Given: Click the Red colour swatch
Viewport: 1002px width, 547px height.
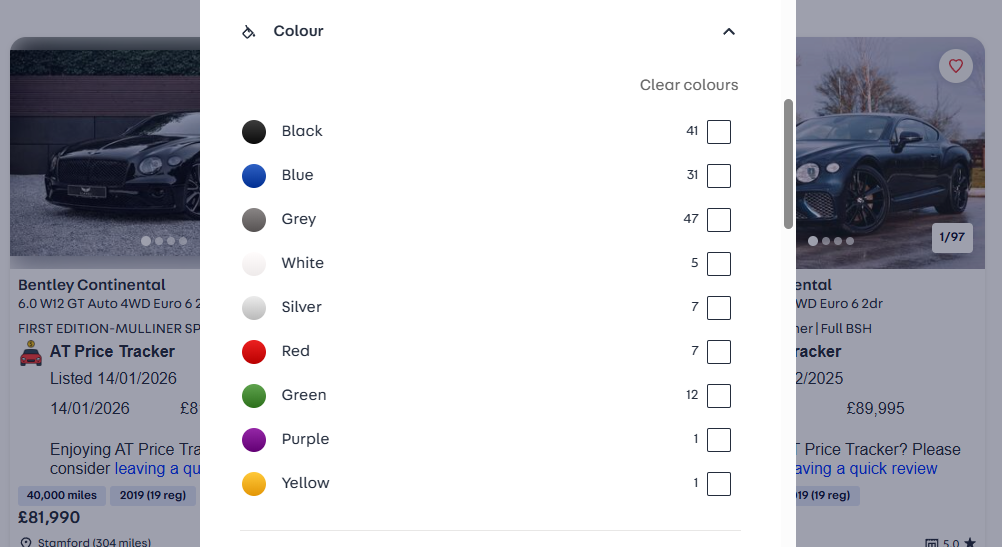Looking at the screenshot, I should coord(254,352).
